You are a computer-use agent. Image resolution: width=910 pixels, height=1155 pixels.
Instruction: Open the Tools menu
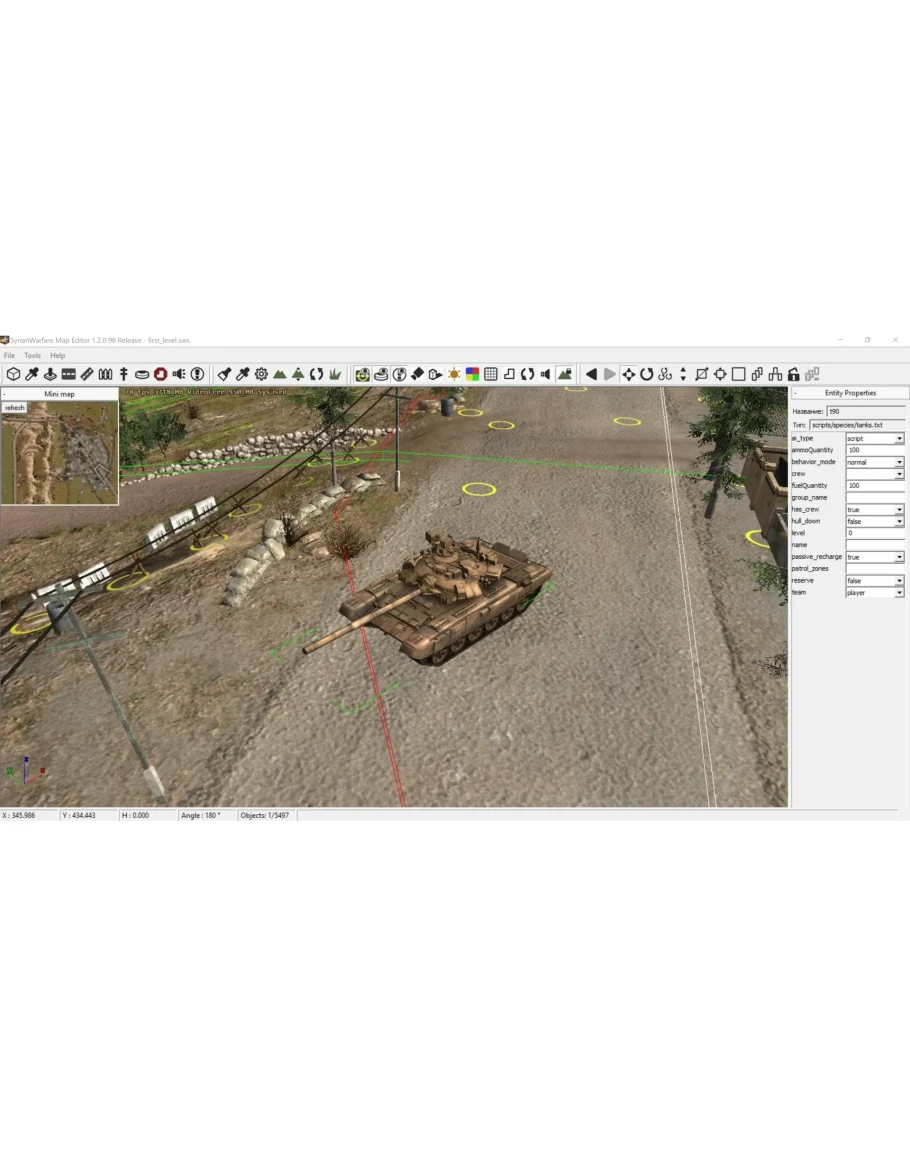pyautogui.click(x=32, y=356)
